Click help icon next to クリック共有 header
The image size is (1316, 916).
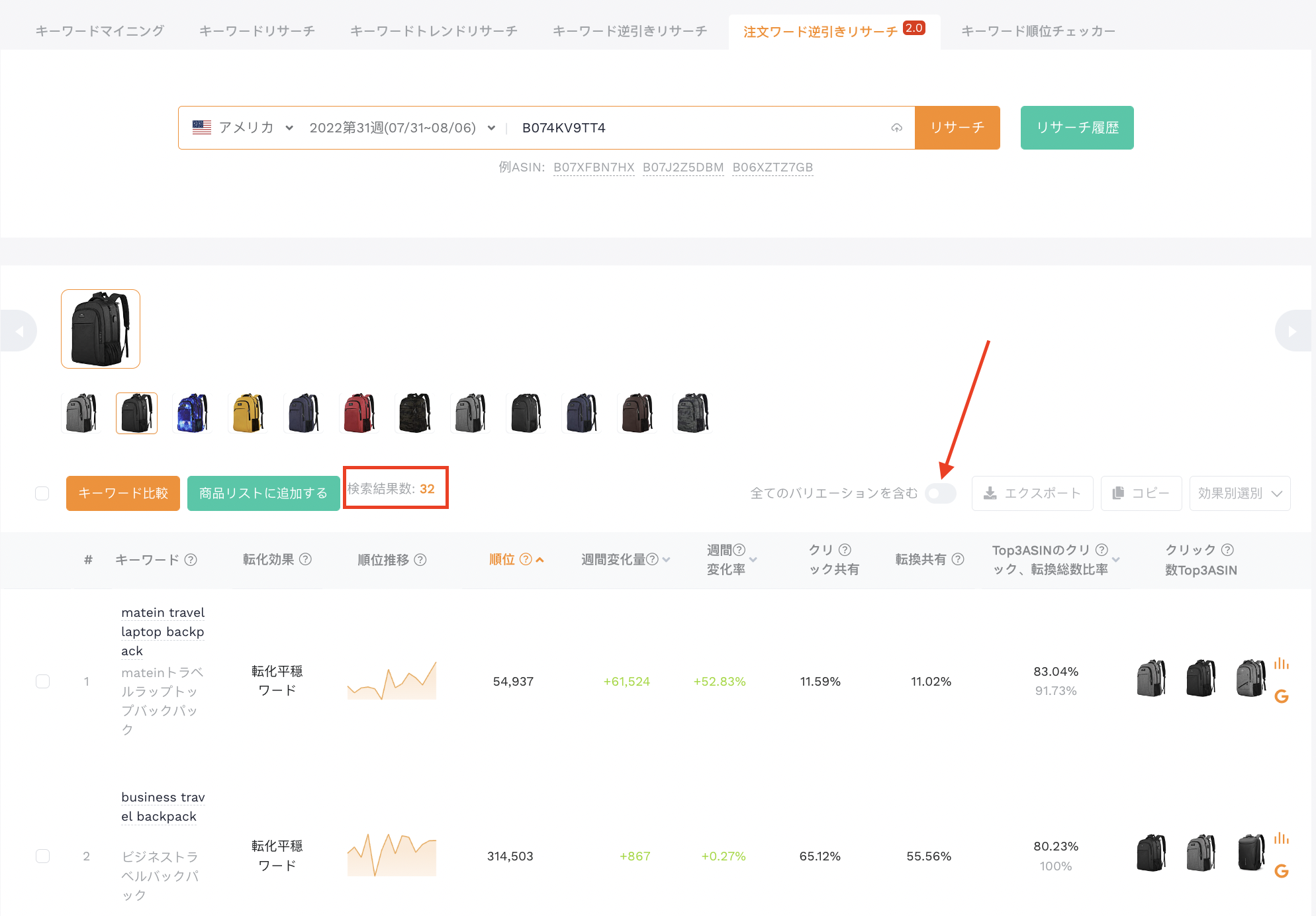coord(845,549)
